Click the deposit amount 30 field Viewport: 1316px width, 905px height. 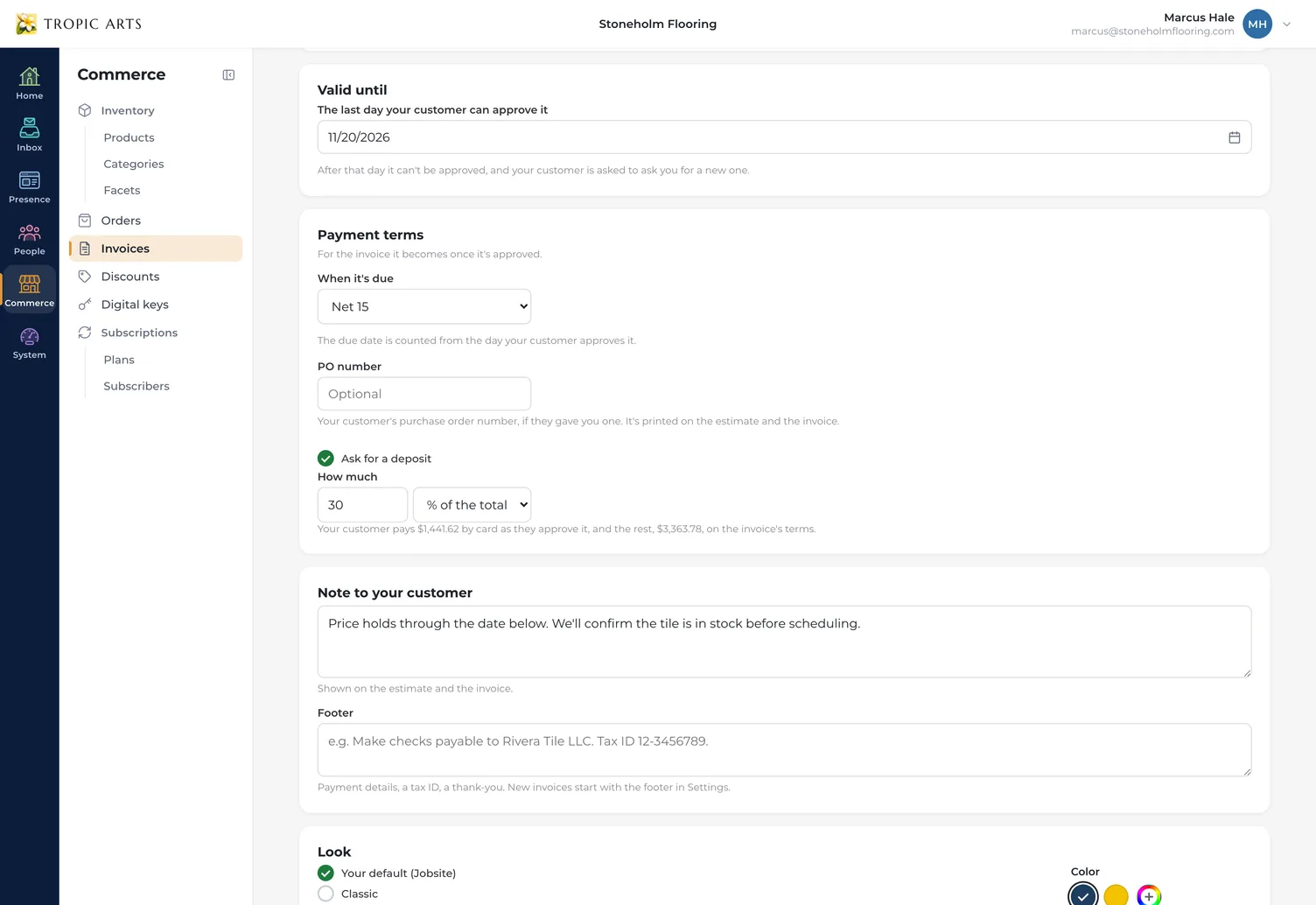(362, 505)
